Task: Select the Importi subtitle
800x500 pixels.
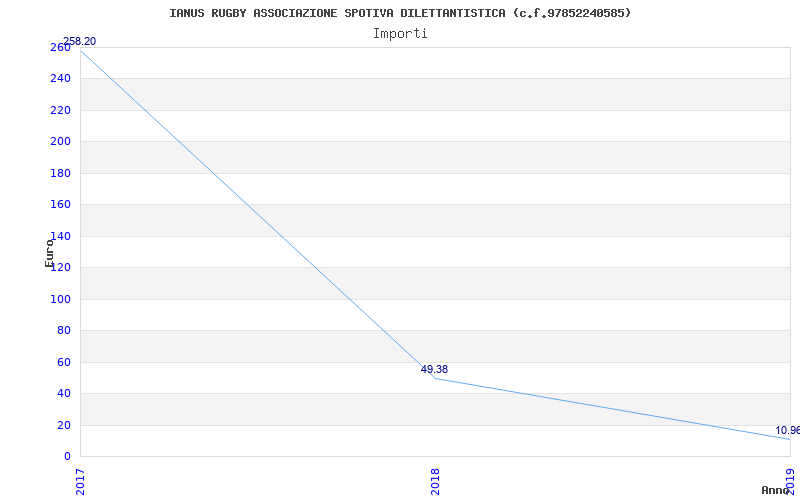Action: click(x=400, y=34)
